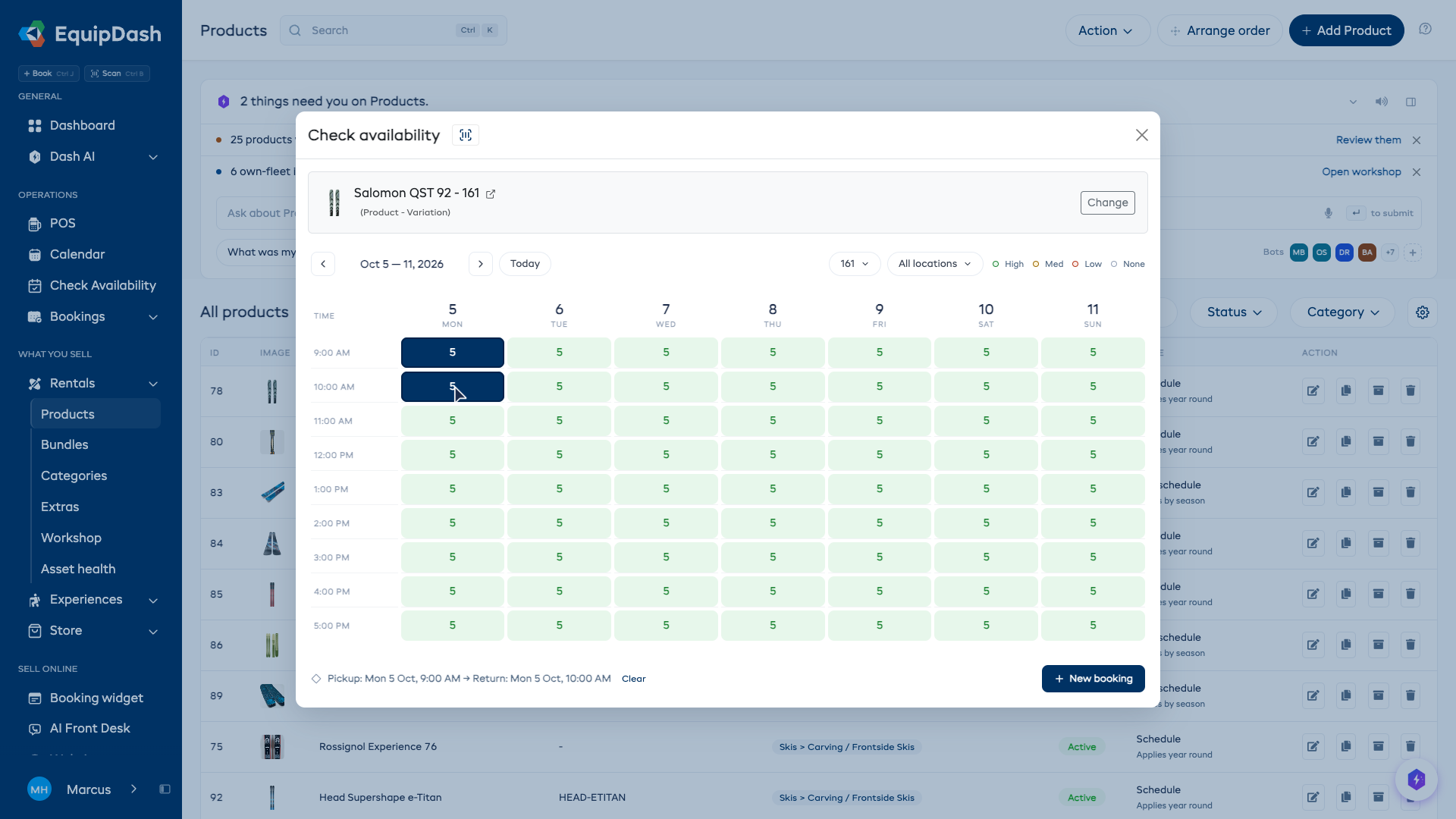This screenshot has width=1456, height=819.
Task: Select the Monday 9:00 AM availability slot
Action: 453,353
